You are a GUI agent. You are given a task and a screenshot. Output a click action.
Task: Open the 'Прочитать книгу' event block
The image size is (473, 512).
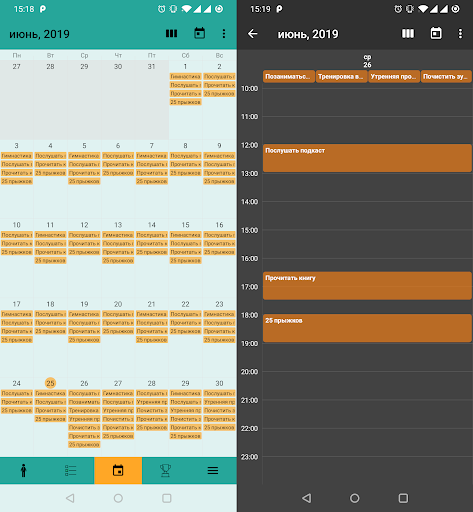tap(367, 285)
